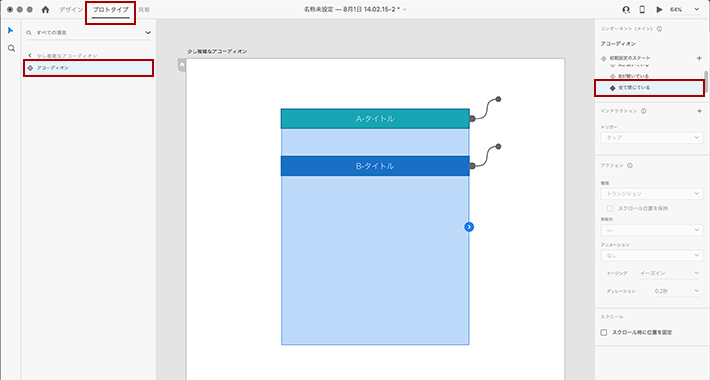Click the layers search field すべての項目

(x=88, y=33)
